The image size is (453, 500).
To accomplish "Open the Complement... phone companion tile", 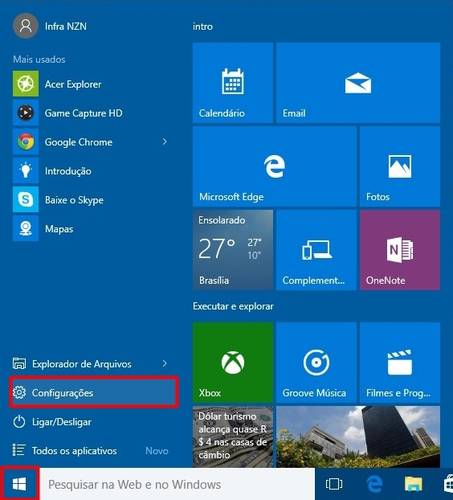I will click(x=316, y=250).
